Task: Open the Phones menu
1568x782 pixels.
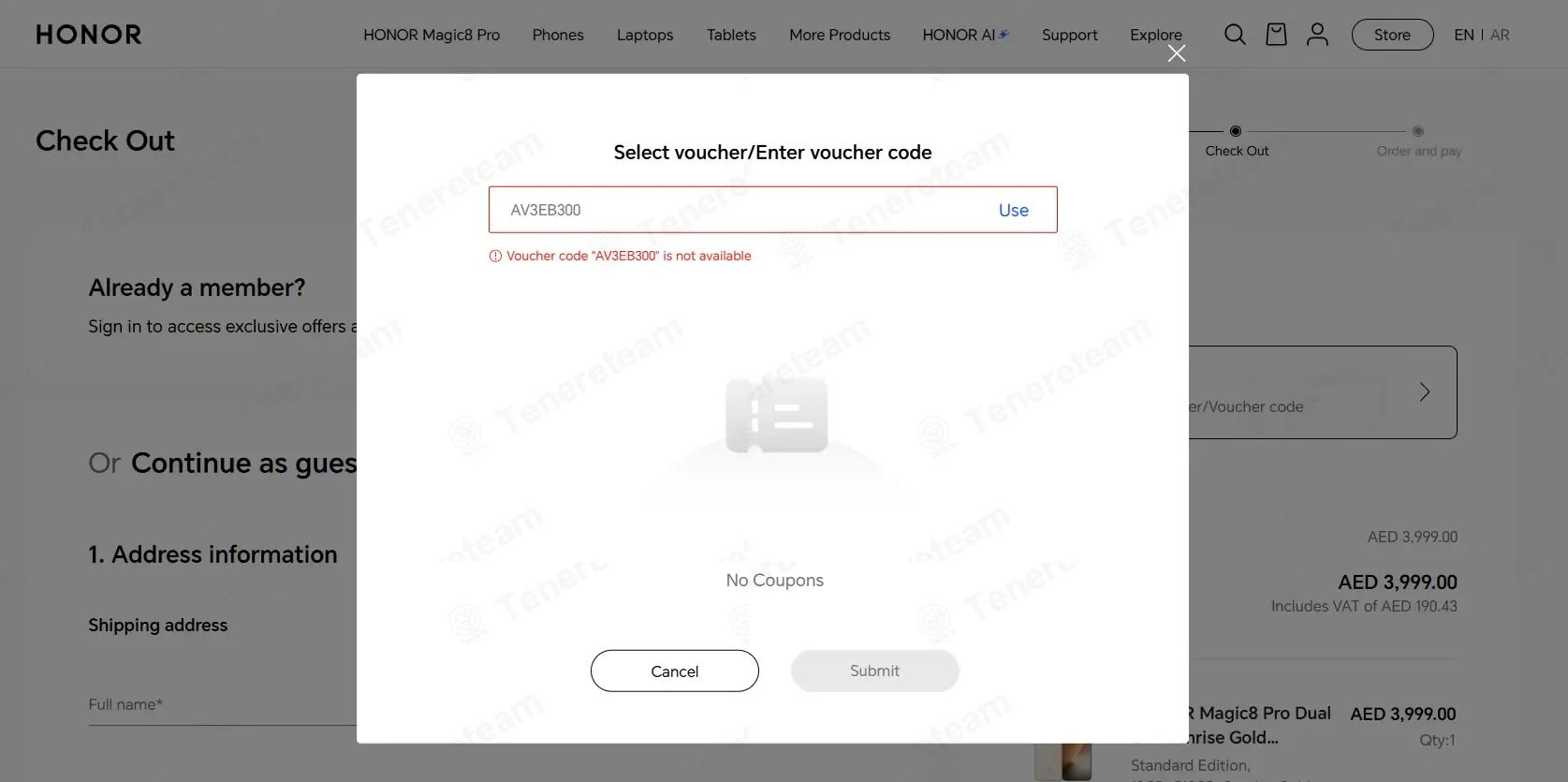Action: [558, 35]
